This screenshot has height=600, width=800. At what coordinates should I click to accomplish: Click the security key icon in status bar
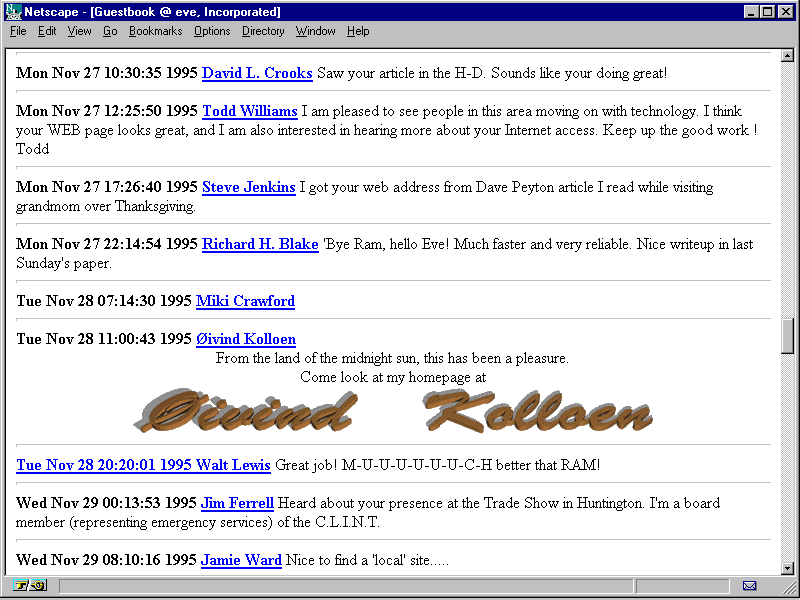click(x=31, y=586)
